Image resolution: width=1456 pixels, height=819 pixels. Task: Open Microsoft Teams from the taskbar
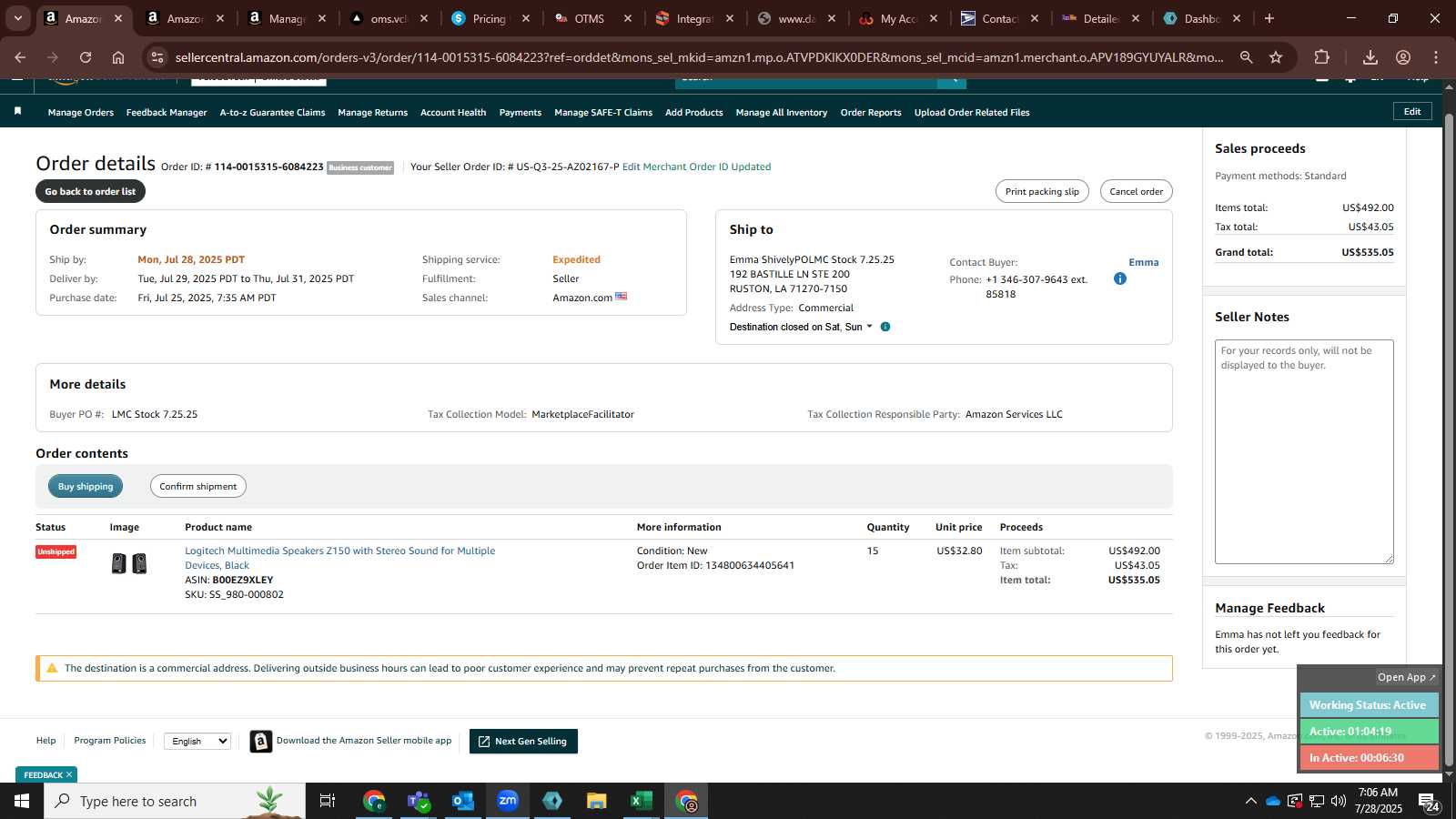click(419, 801)
